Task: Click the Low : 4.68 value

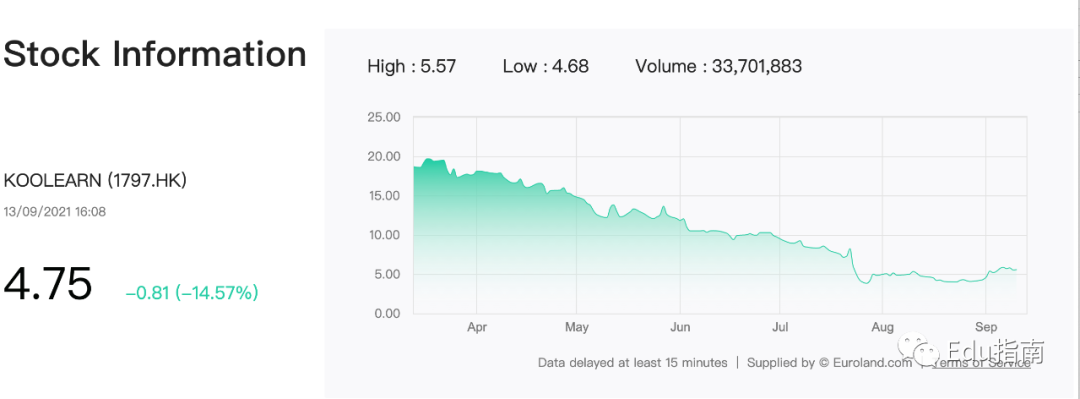Action: click(x=546, y=67)
